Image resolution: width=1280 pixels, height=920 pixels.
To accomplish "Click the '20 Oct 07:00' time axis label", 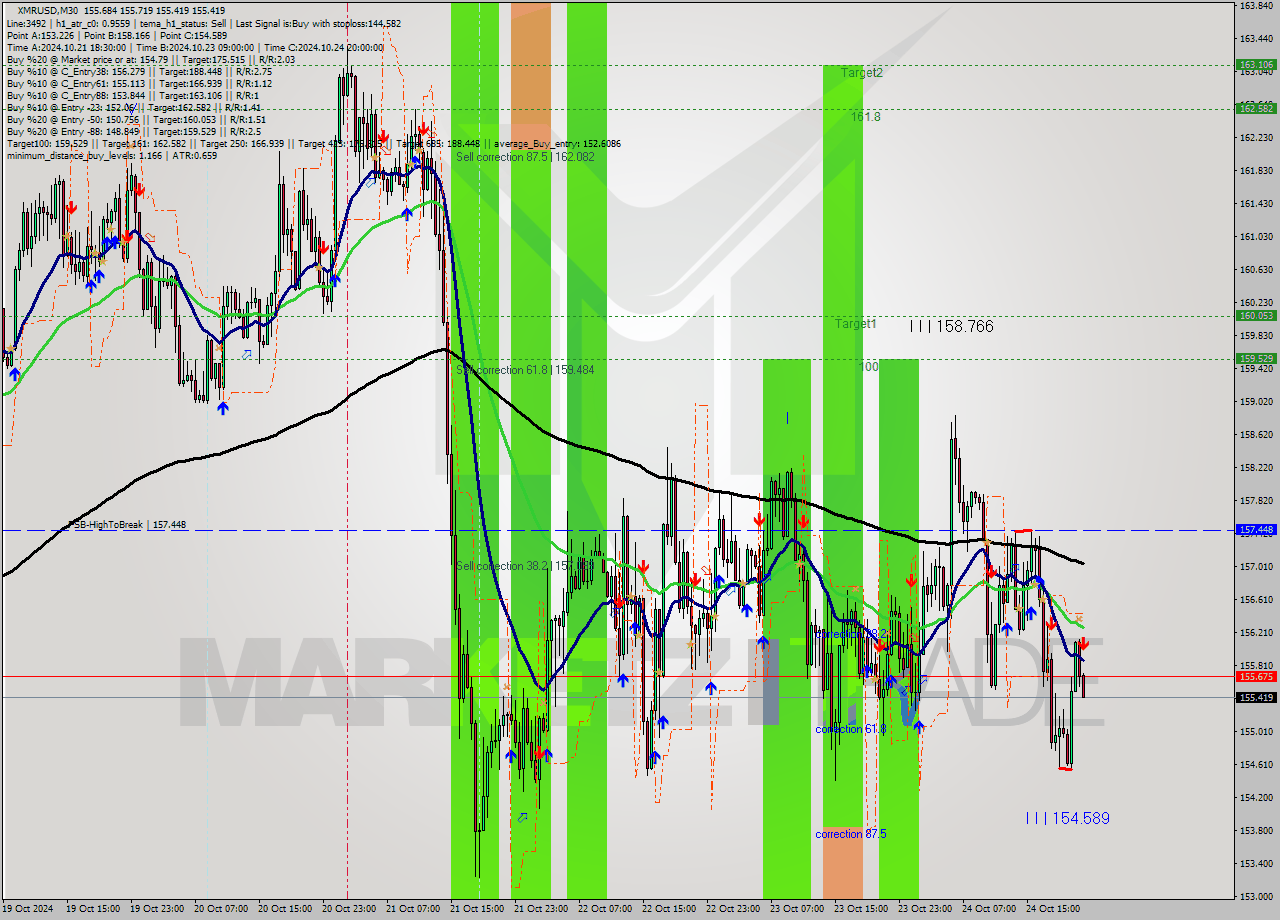I will coord(222,909).
